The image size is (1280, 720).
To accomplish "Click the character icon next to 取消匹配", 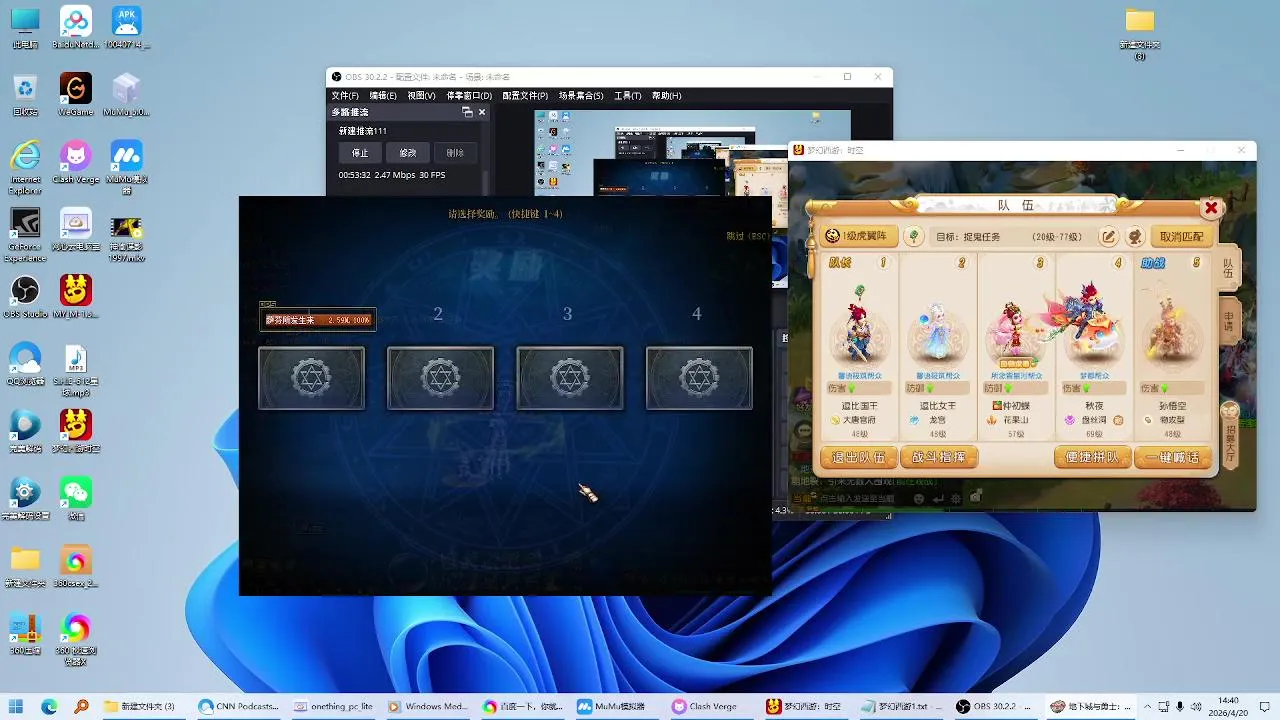I will pyautogui.click(x=1135, y=237).
